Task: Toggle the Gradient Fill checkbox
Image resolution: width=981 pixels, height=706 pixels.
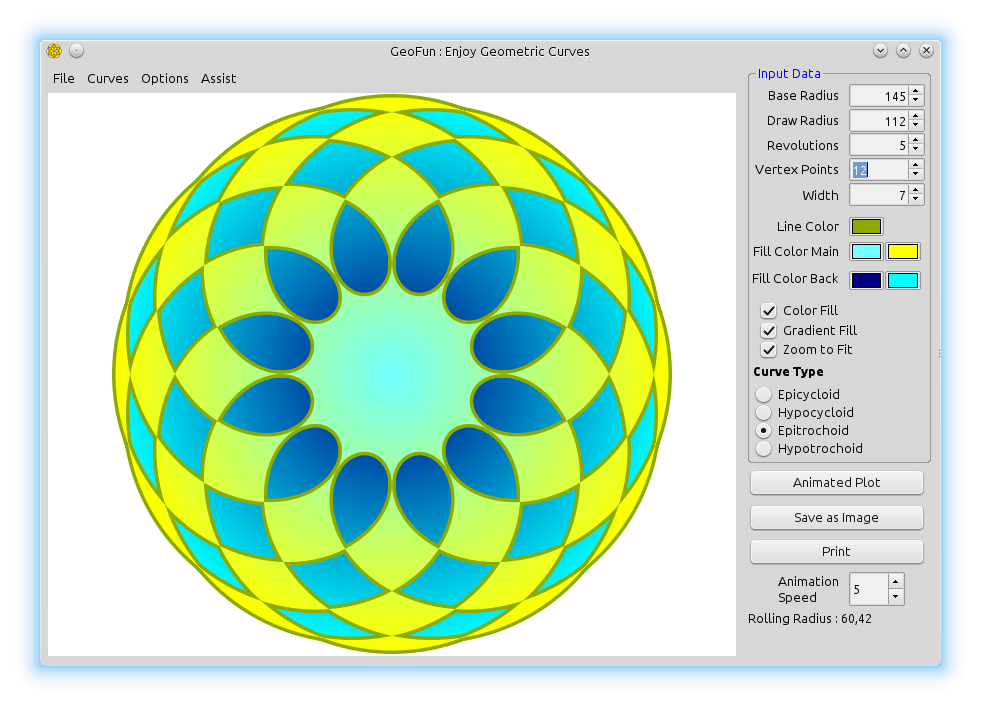Action: (768, 331)
